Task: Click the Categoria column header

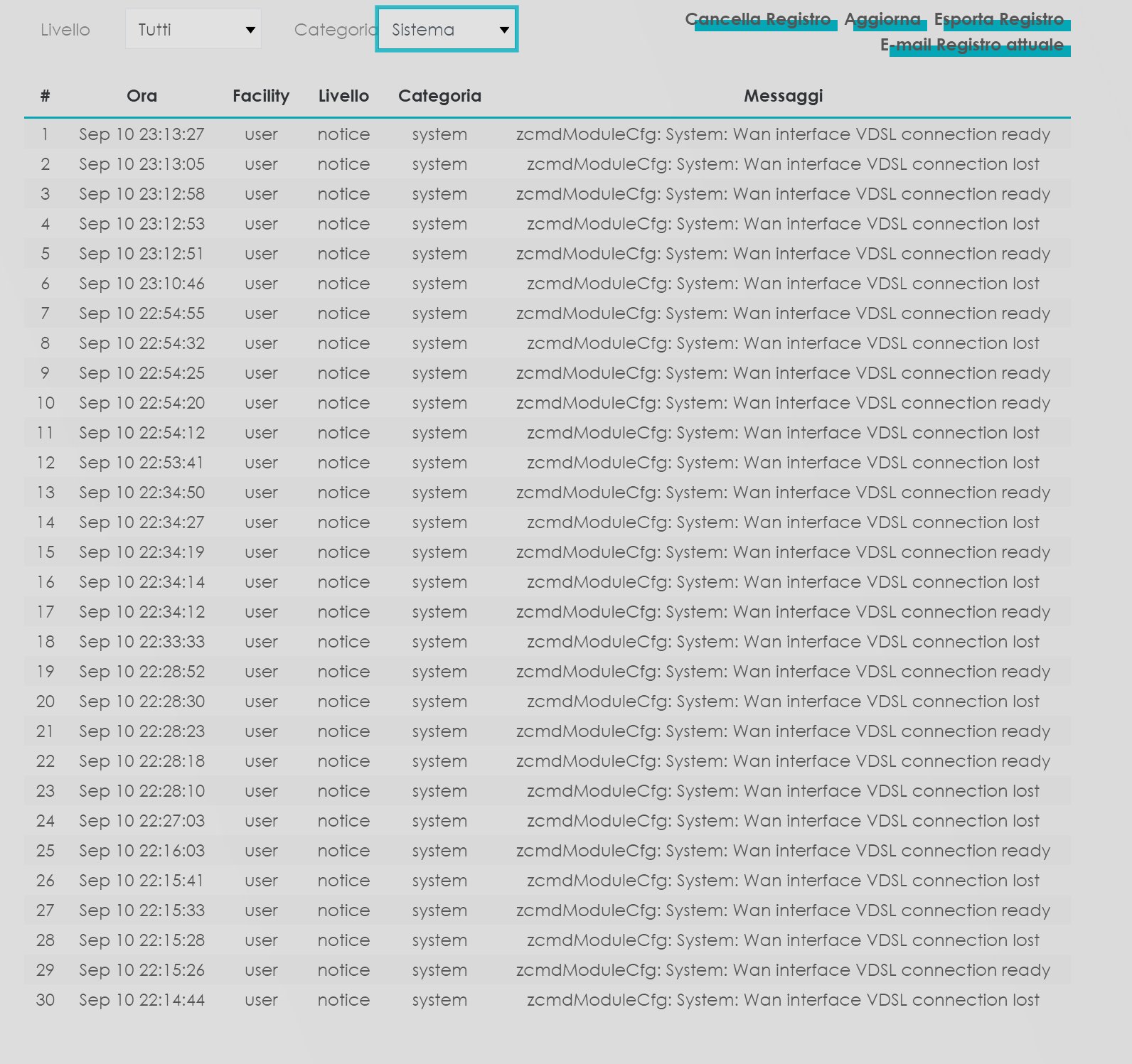Action: click(439, 96)
